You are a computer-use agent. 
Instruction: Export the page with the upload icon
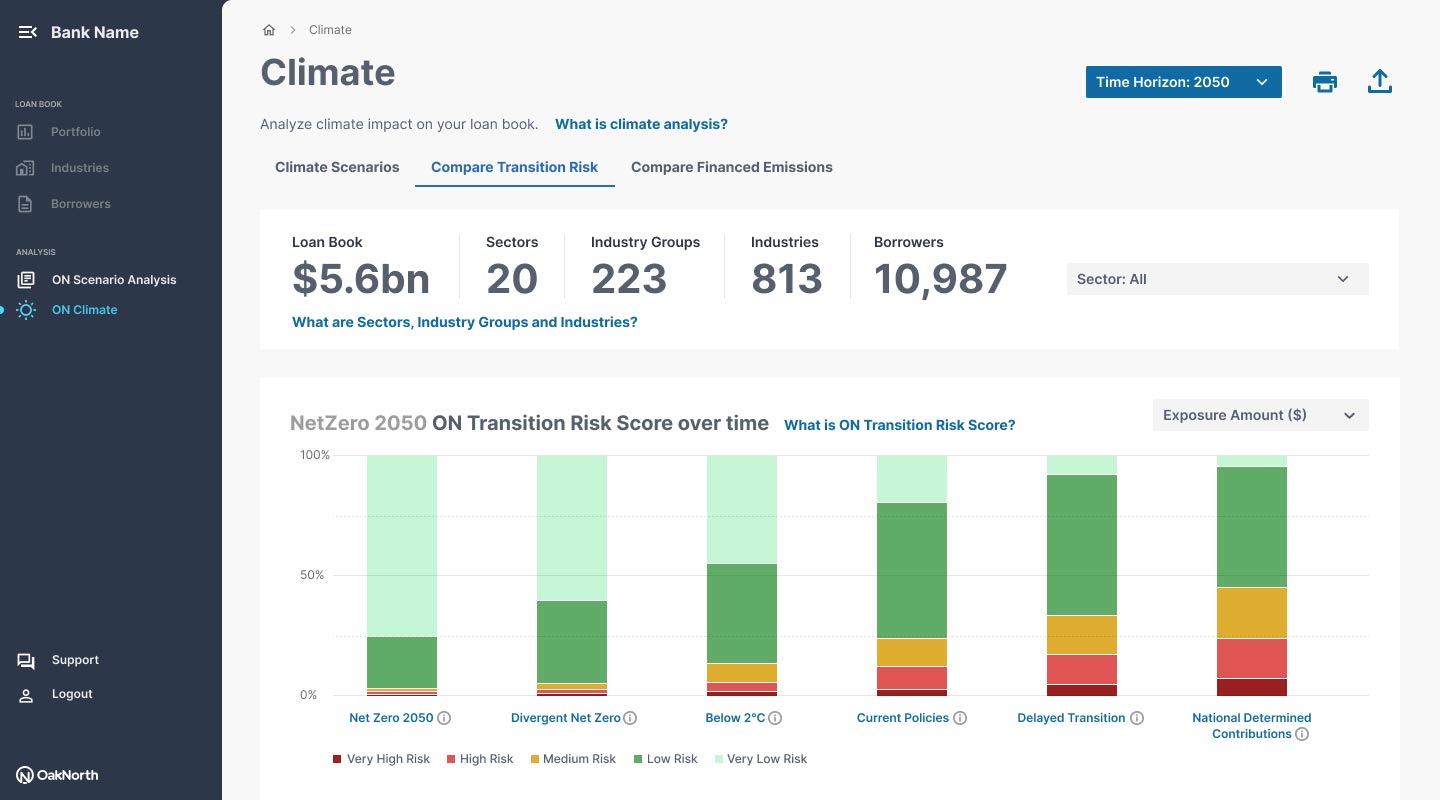[x=1380, y=82]
